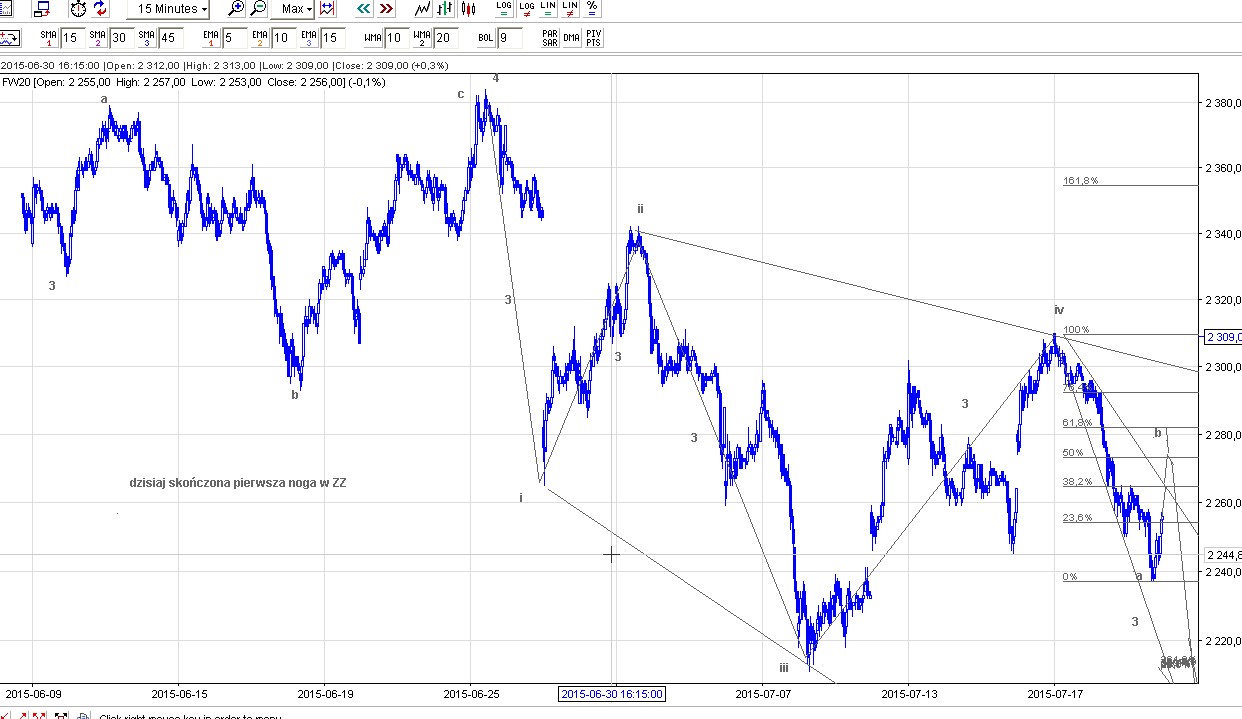Viewport: 1242px width, 719px height.
Task: Select the percent scale icon
Action: click(x=592, y=9)
